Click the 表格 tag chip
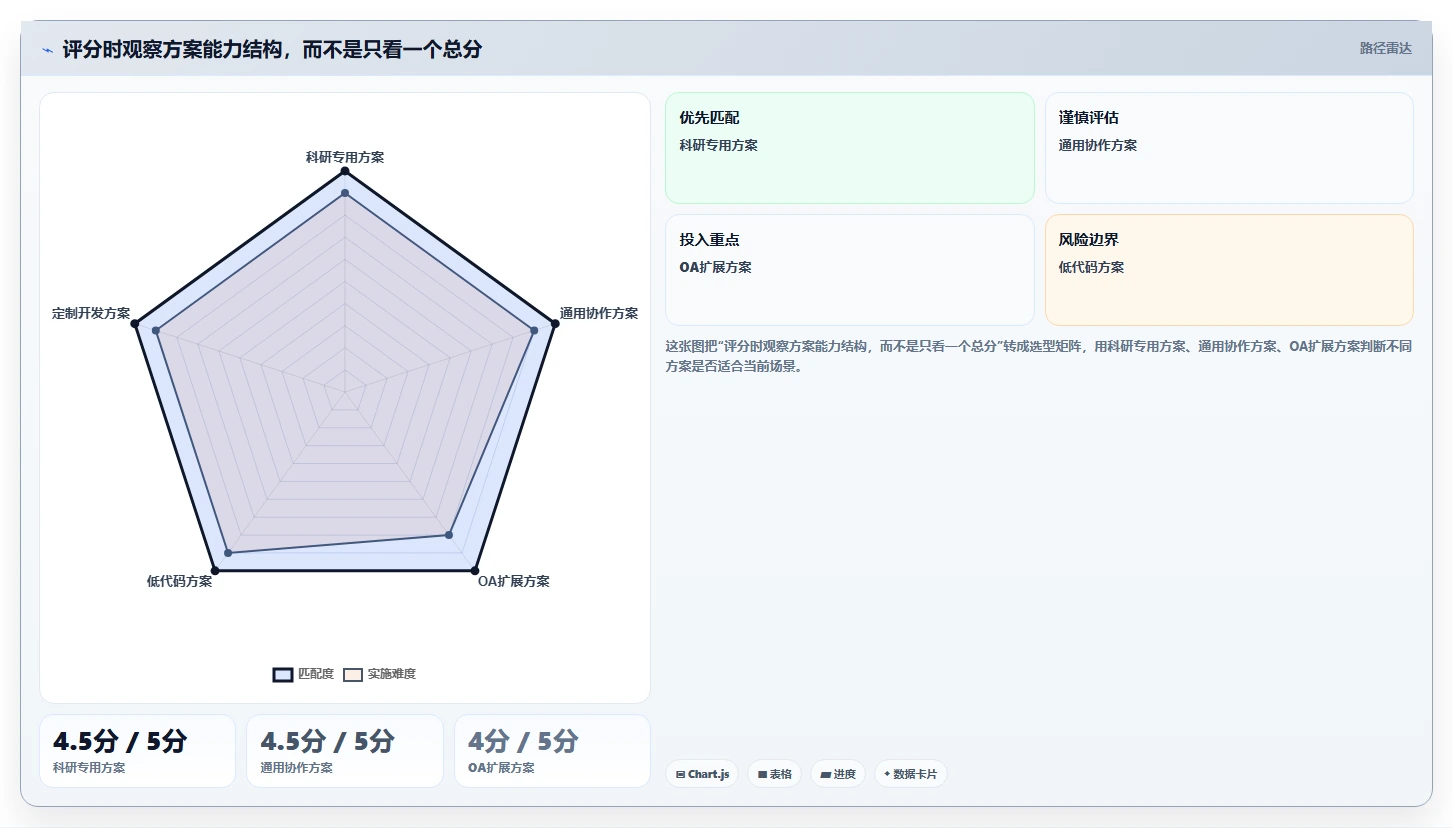 [x=774, y=774]
